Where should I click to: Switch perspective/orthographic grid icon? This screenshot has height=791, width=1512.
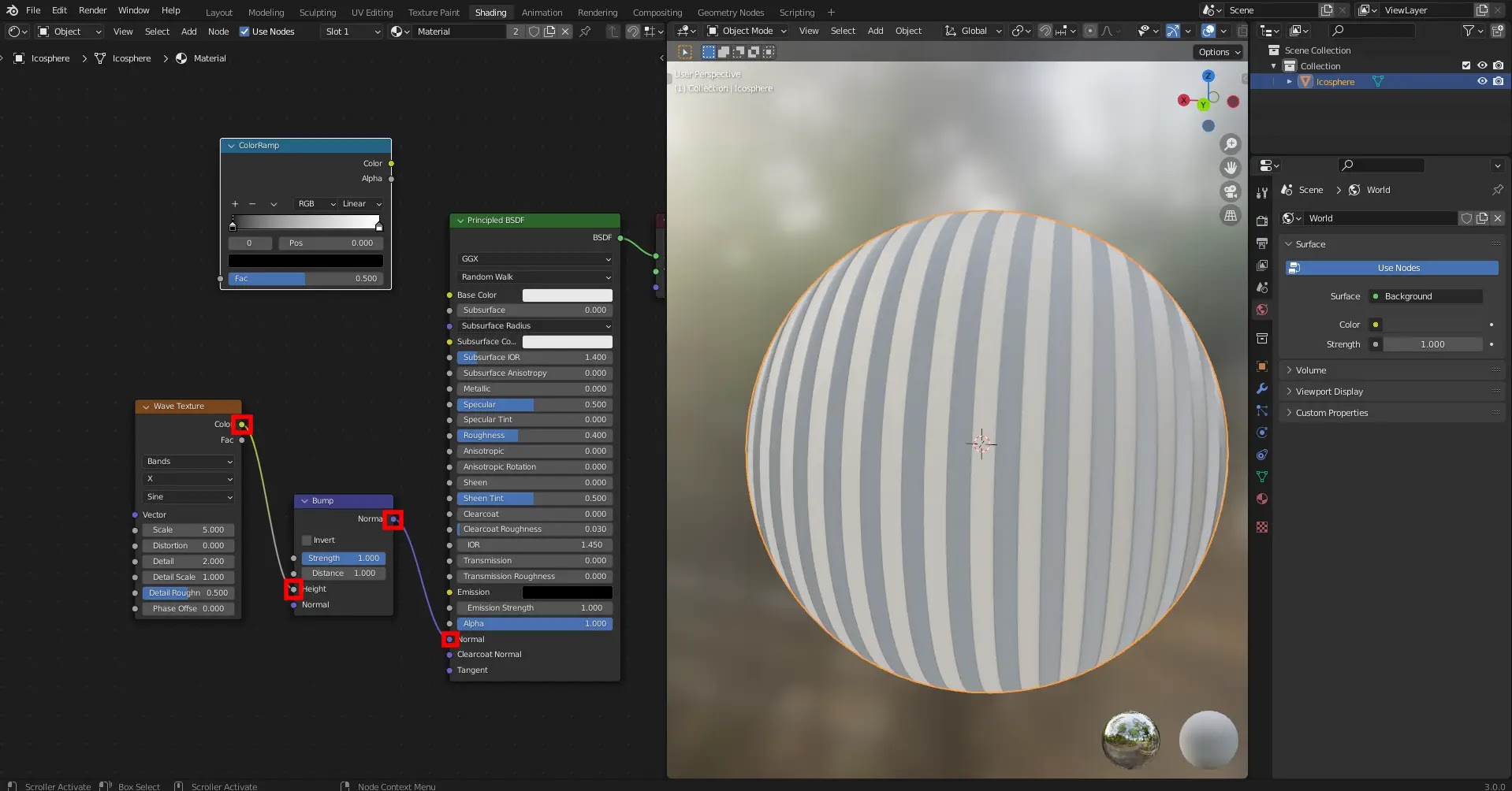click(x=1230, y=216)
